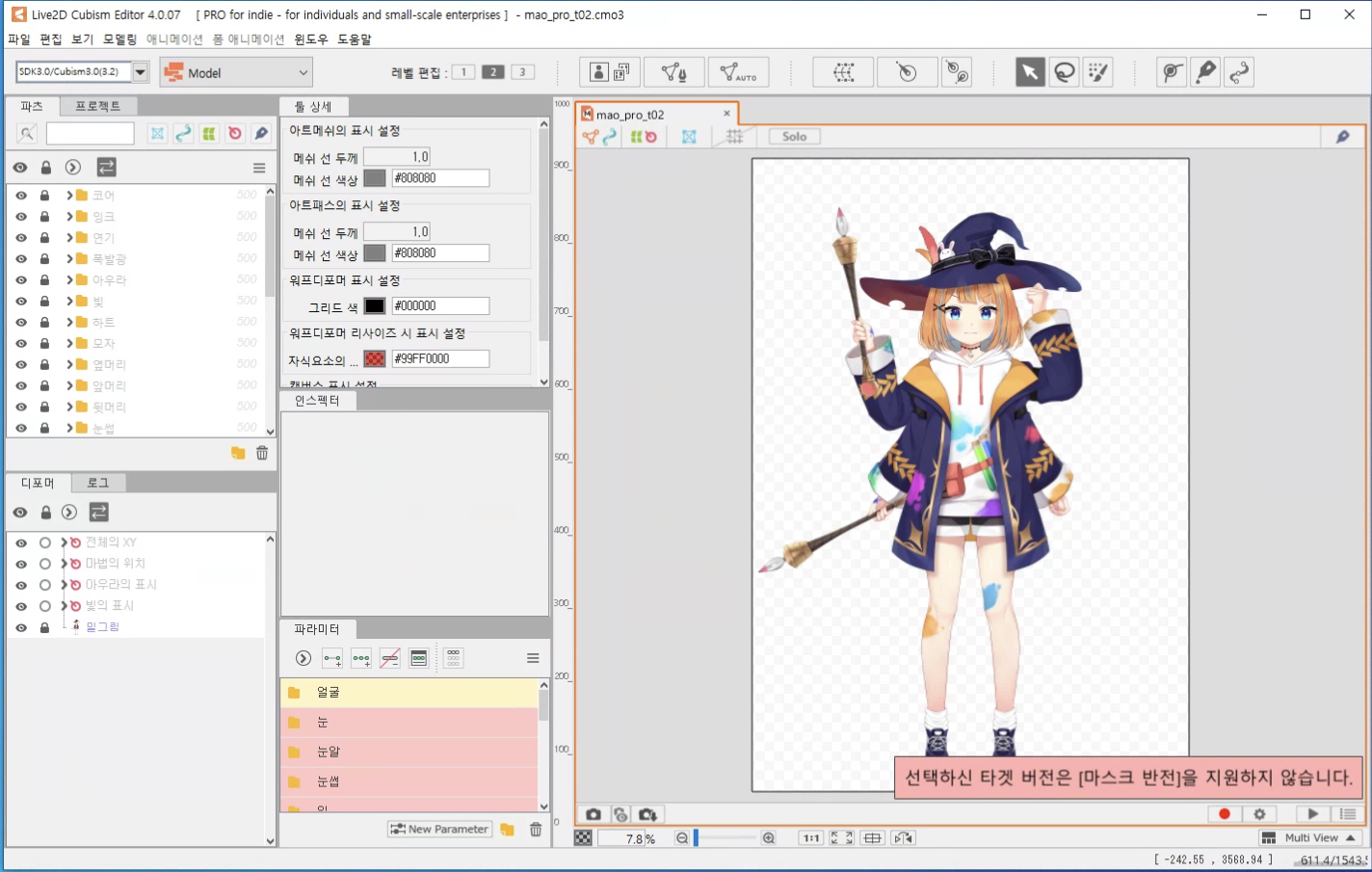Click the trash icon beside New Parameter
This screenshot has width=1372, height=872.
(x=536, y=830)
